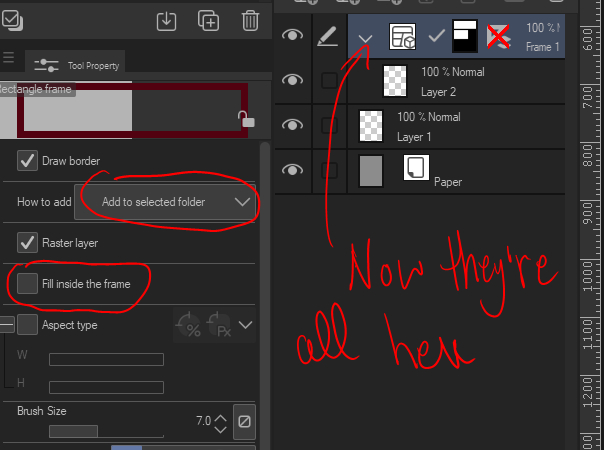The height and width of the screenshot is (450, 604).
Task: Enable the Fill inside the frame checkbox
Action: coord(28,284)
